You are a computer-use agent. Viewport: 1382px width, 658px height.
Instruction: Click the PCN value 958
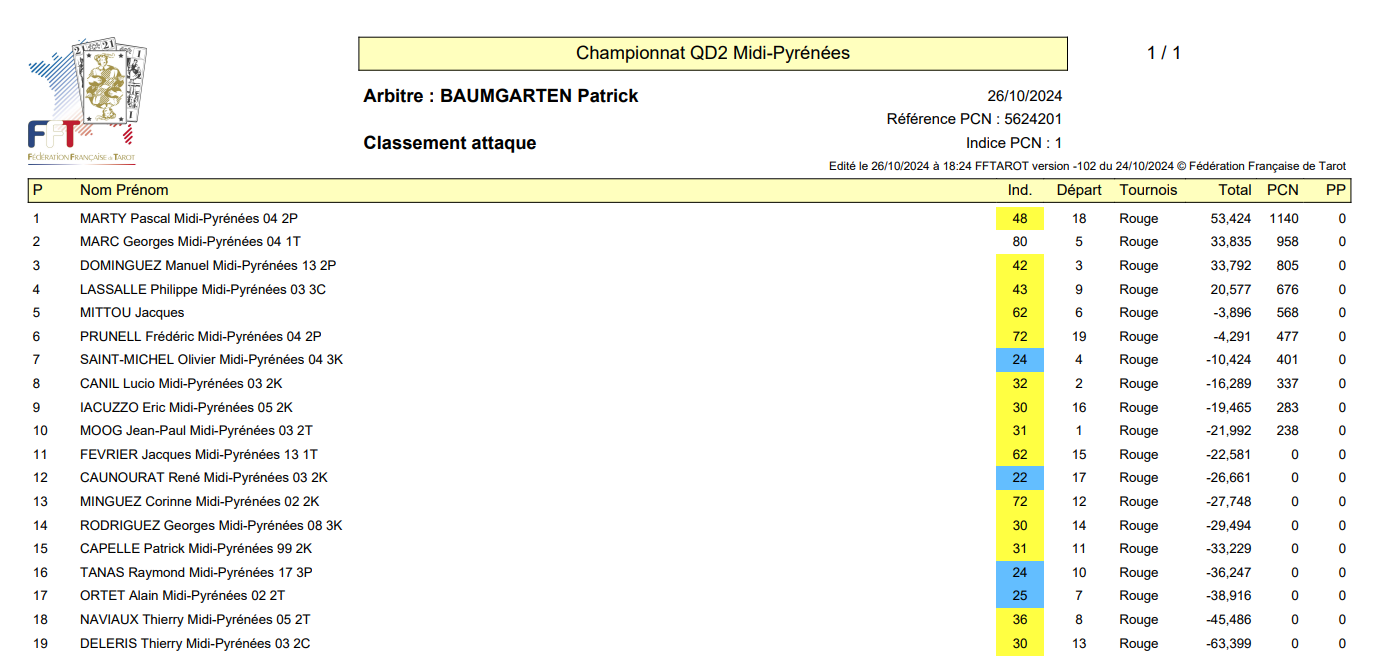click(1287, 242)
